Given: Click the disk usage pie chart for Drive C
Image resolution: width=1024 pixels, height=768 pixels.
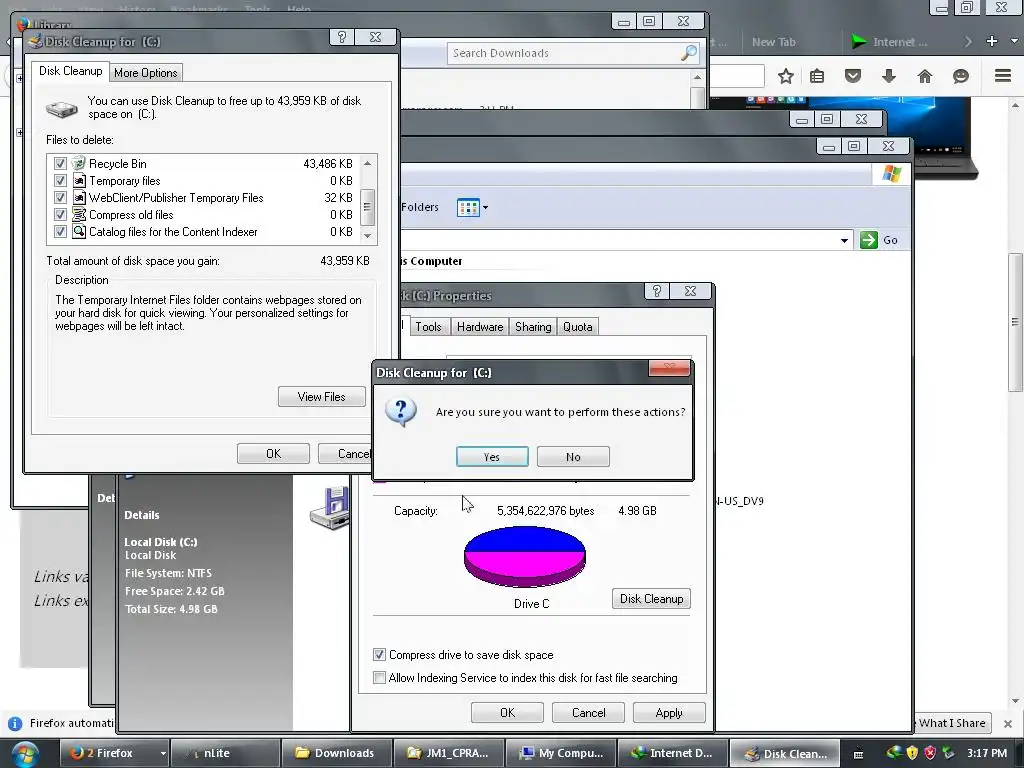Looking at the screenshot, I should click(524, 557).
